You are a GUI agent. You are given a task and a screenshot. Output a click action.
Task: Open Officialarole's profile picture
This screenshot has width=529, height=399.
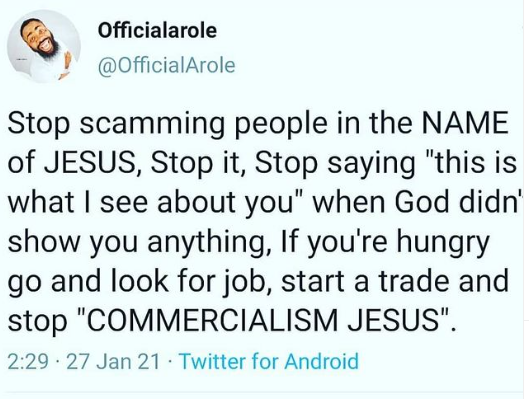[x=44, y=47]
